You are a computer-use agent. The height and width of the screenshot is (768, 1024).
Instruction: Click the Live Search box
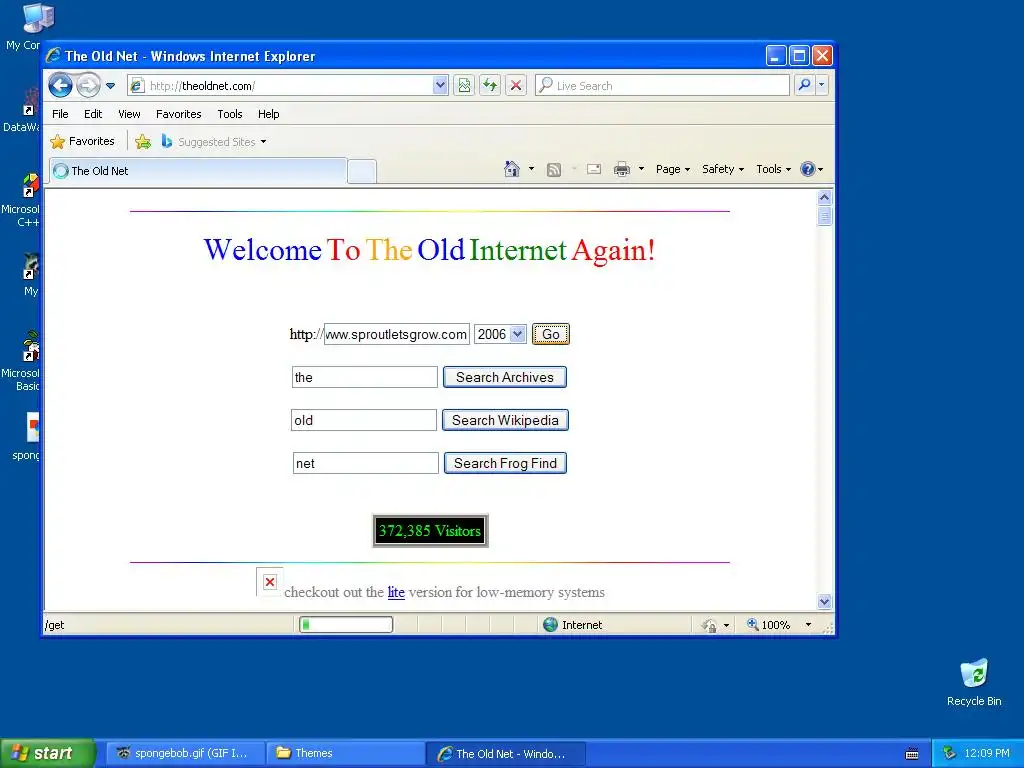tap(662, 86)
